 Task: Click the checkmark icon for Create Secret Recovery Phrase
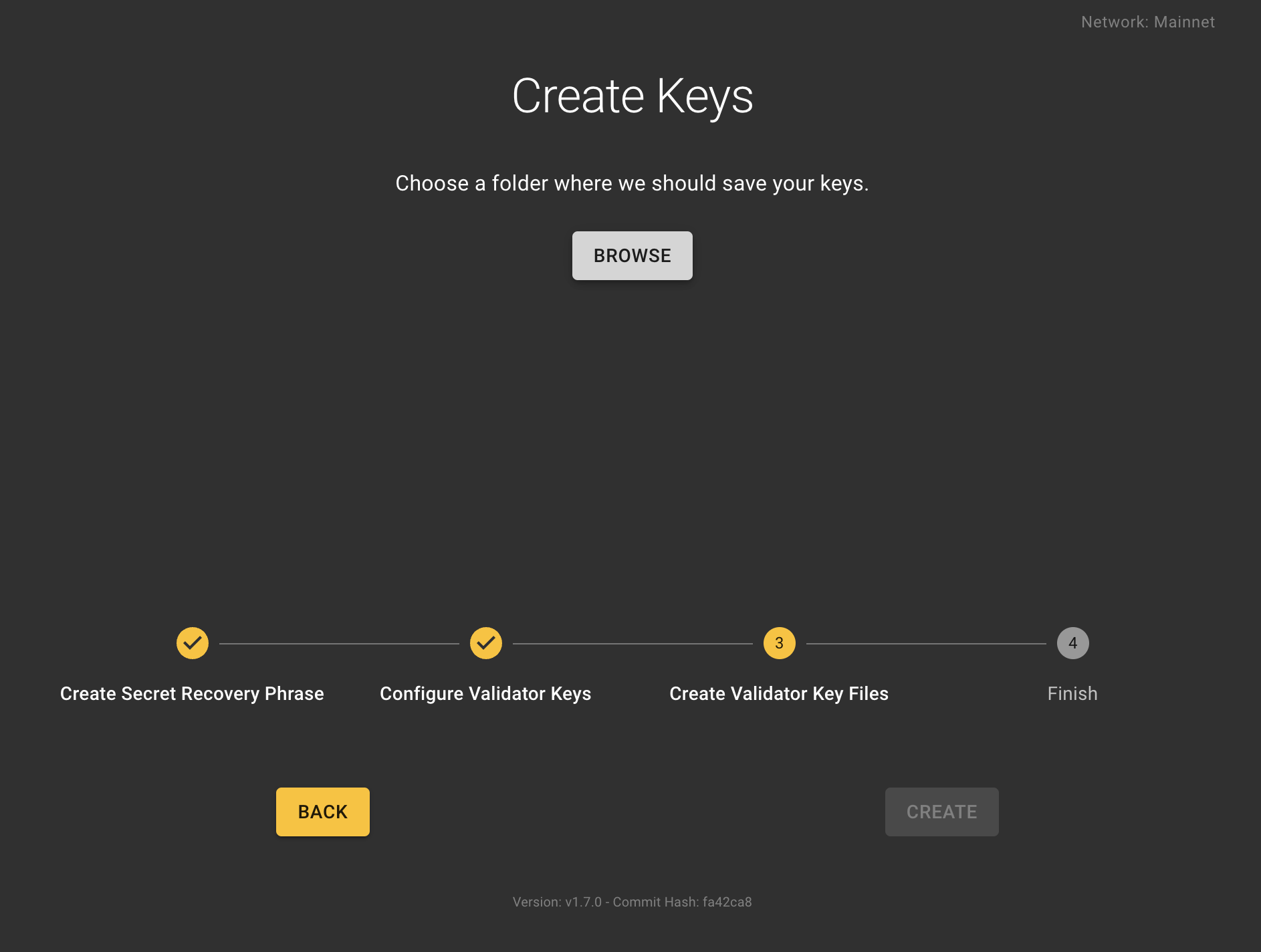pyautogui.click(x=193, y=643)
